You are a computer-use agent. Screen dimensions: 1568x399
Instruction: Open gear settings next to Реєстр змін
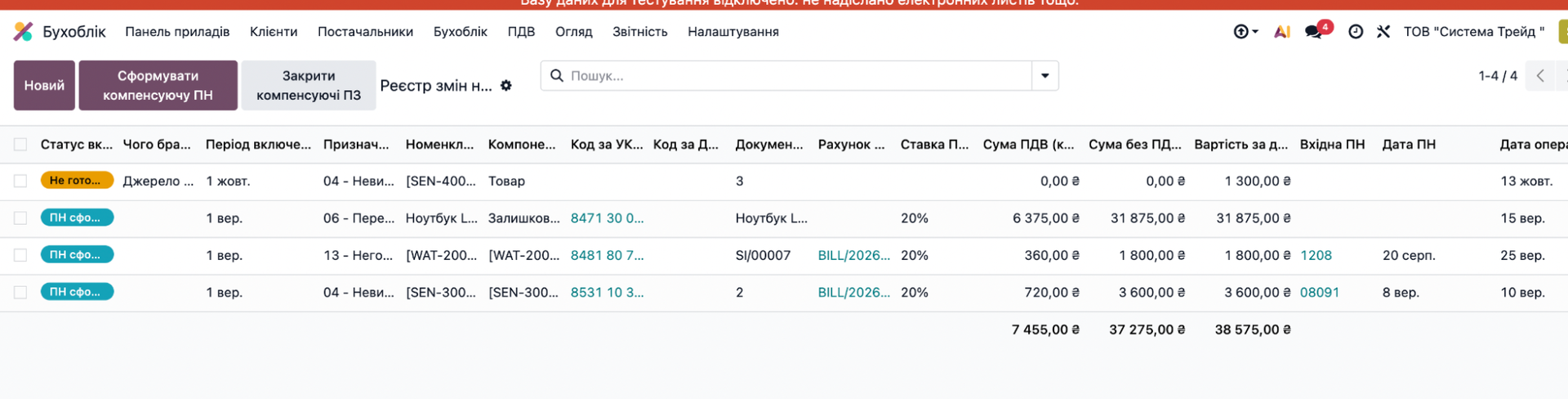[506, 86]
